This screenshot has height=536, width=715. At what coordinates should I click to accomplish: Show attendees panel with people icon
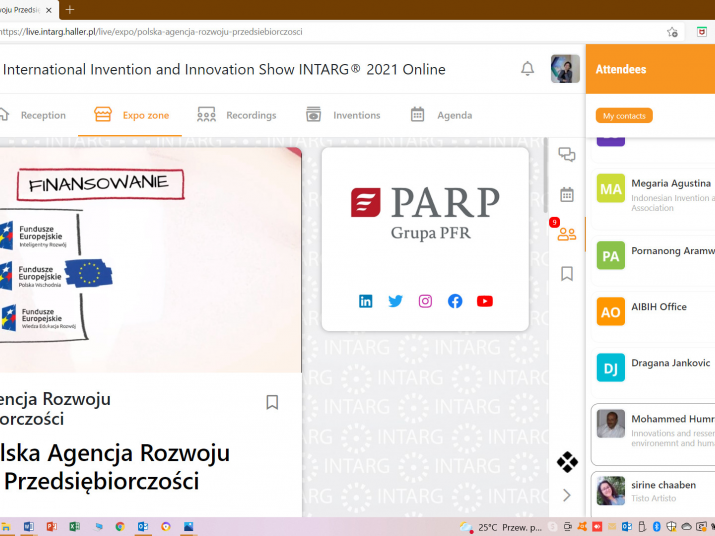(x=566, y=234)
